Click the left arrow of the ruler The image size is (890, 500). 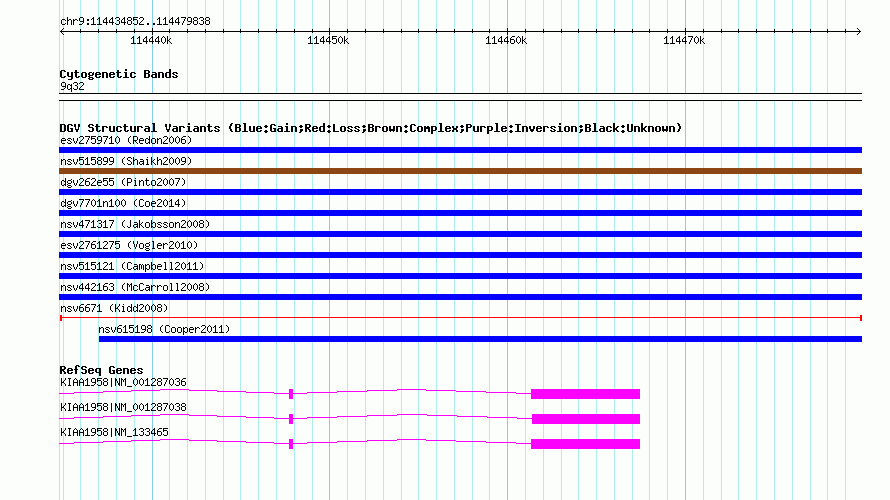click(62, 31)
